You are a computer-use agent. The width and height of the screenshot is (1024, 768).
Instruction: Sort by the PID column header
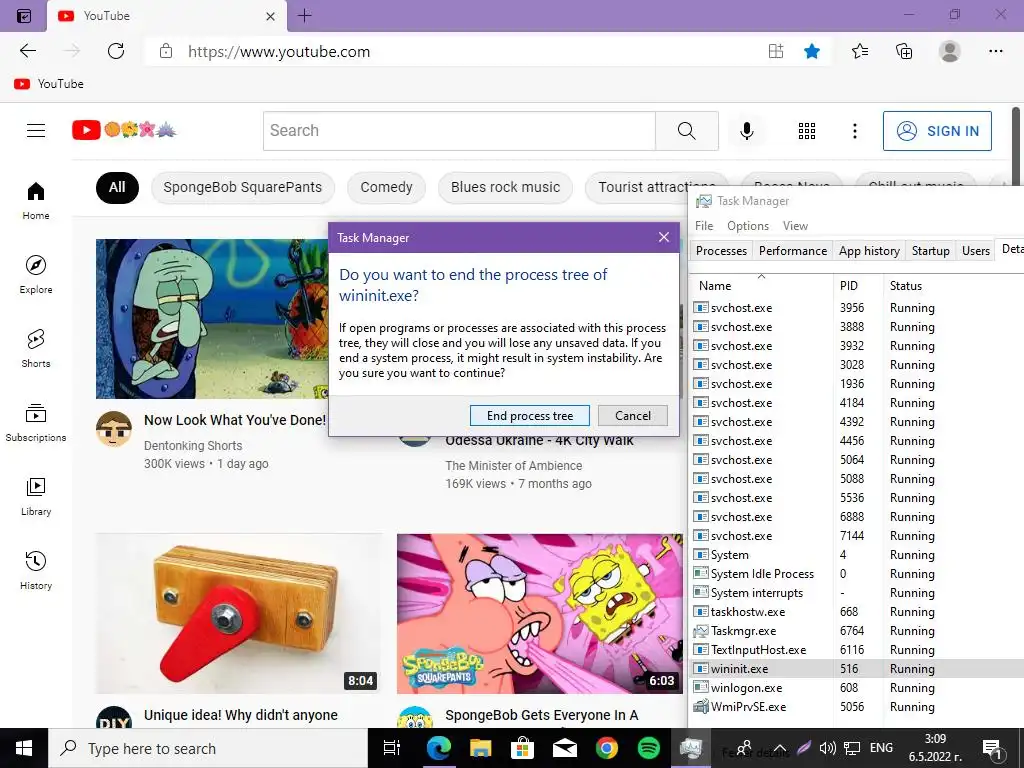click(x=857, y=286)
